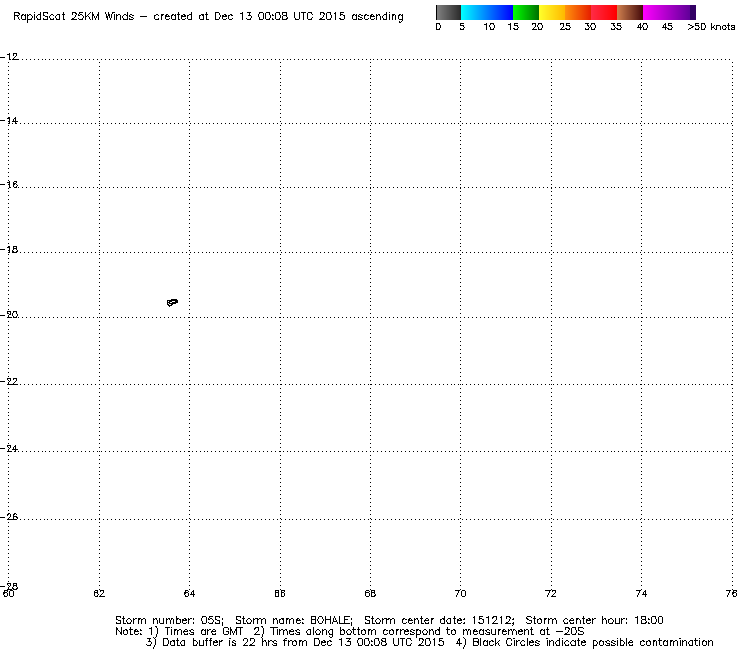The width and height of the screenshot is (740, 650).
Task: Click note 4 about 'Black Circles' contamination
Action: (x=584, y=642)
